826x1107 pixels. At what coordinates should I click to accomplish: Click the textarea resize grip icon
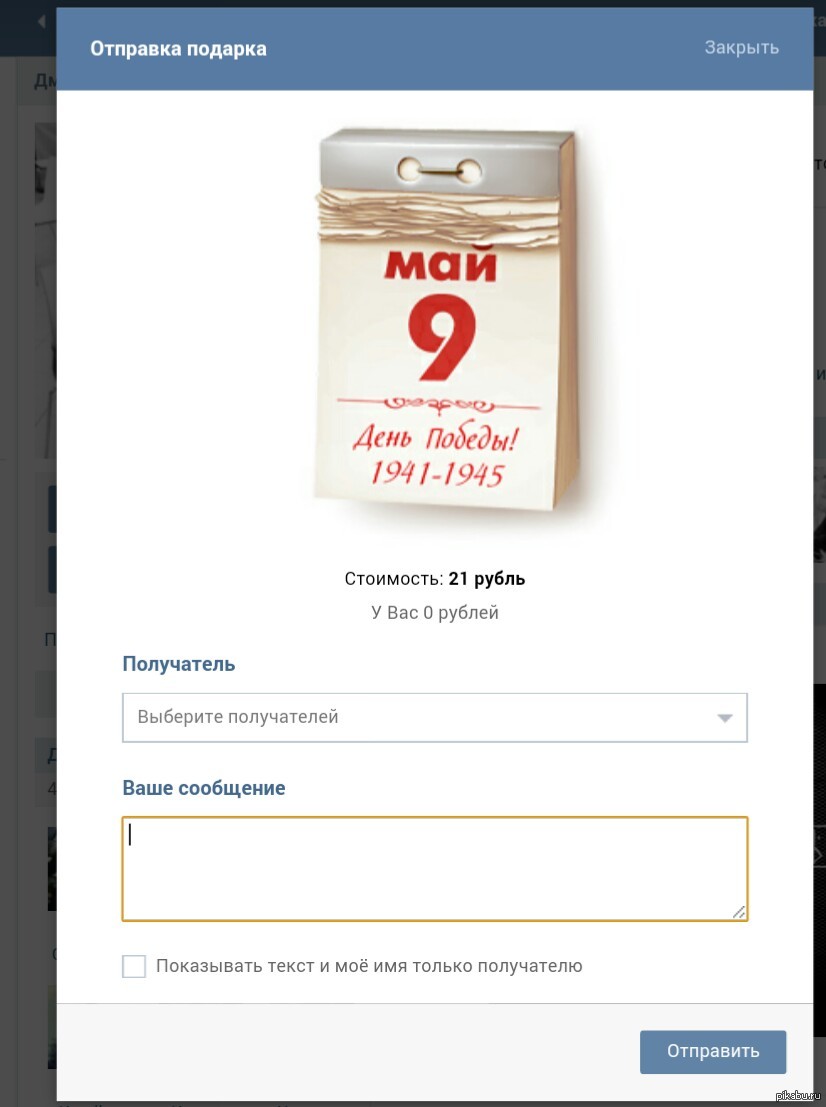pyautogui.click(x=738, y=911)
